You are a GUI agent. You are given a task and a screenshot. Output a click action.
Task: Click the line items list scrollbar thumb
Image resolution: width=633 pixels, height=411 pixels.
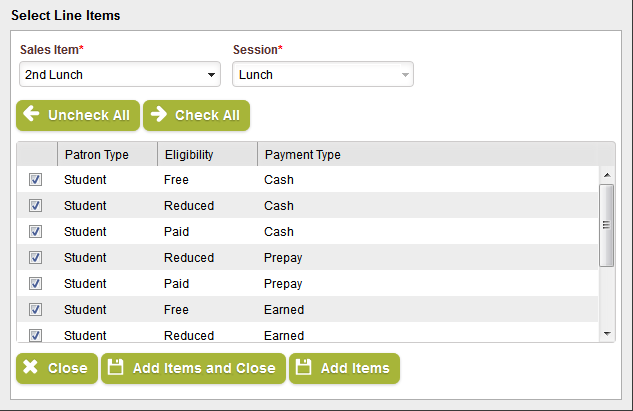pyautogui.click(x=606, y=225)
